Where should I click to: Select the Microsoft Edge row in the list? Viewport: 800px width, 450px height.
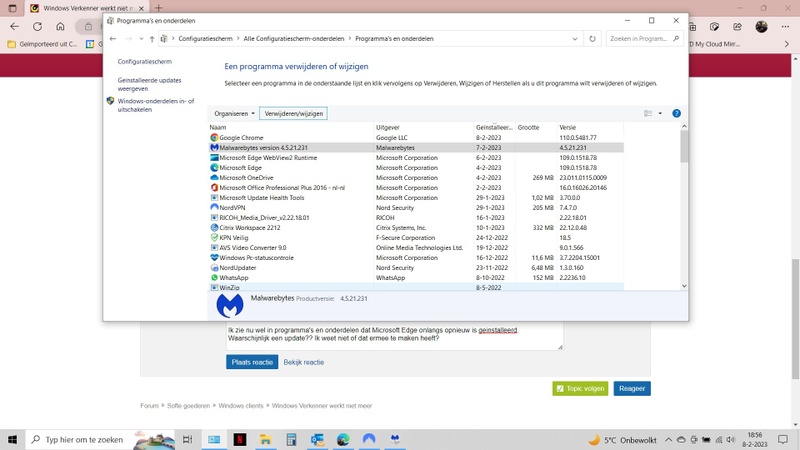click(416, 167)
